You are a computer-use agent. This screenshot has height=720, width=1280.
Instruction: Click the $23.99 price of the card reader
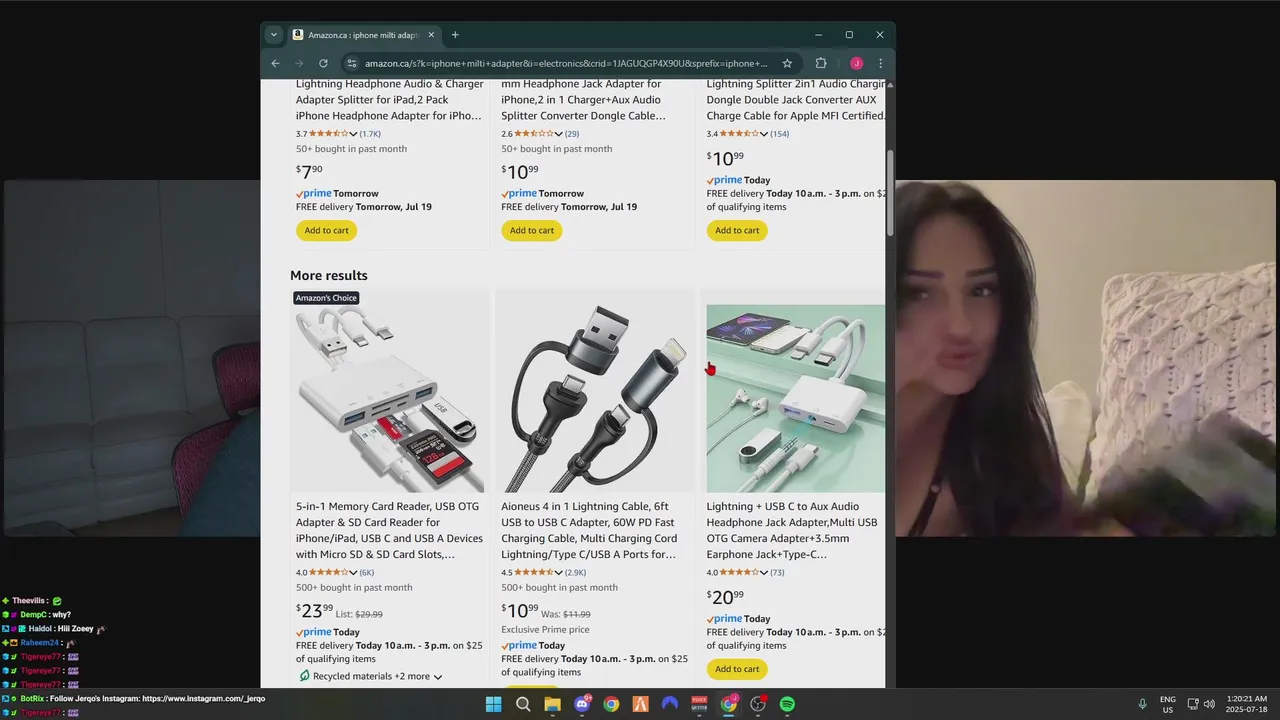coord(315,611)
